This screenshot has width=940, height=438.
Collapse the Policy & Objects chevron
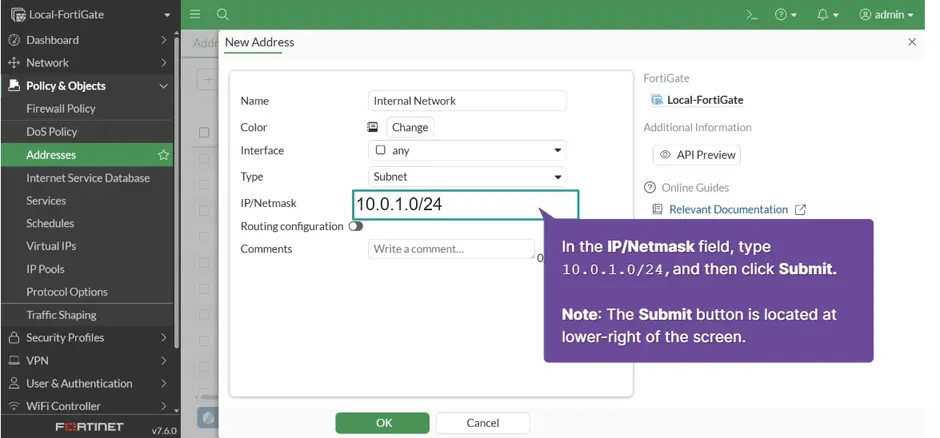pyautogui.click(x=164, y=86)
